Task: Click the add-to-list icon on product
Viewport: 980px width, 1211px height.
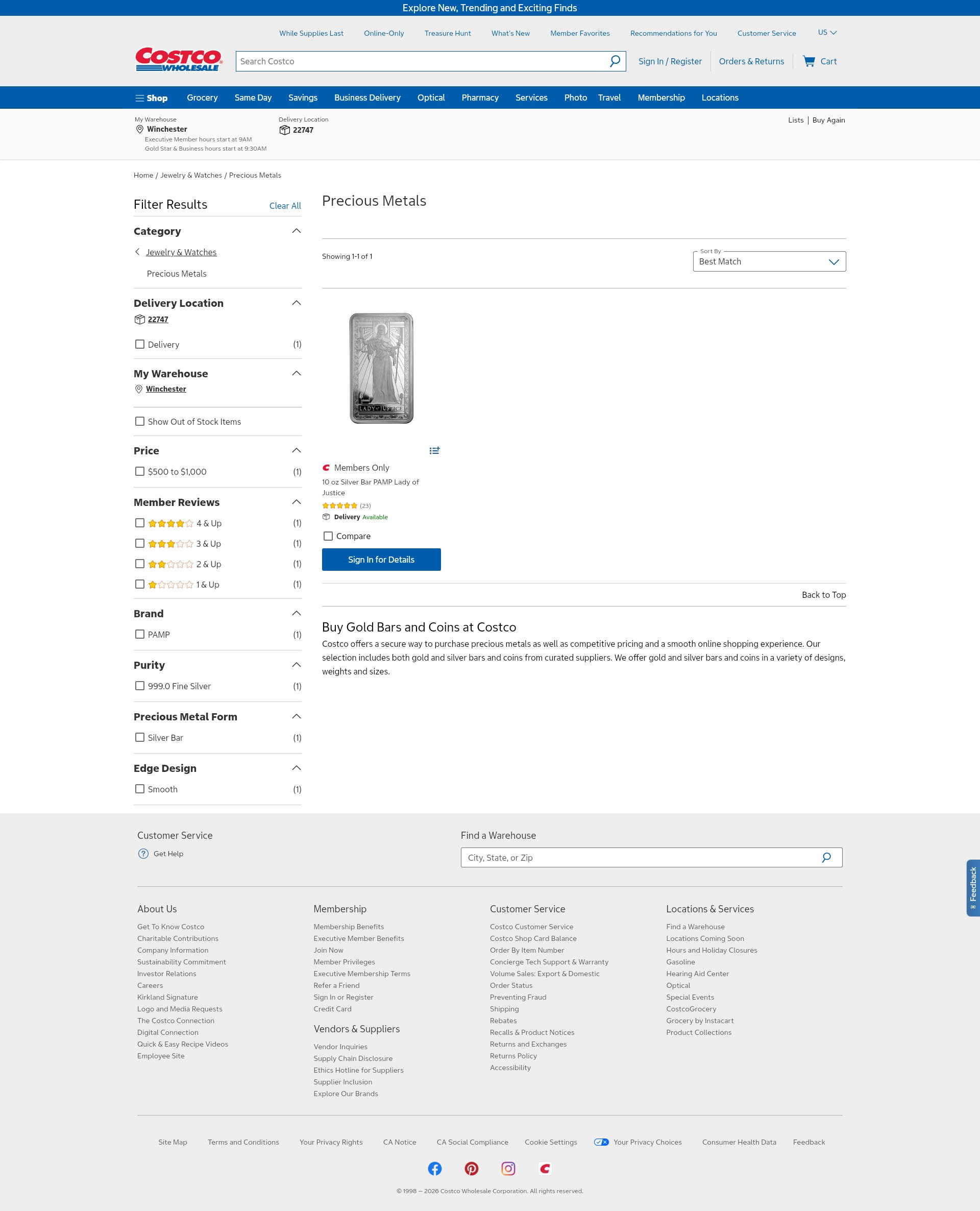Action: (434, 450)
